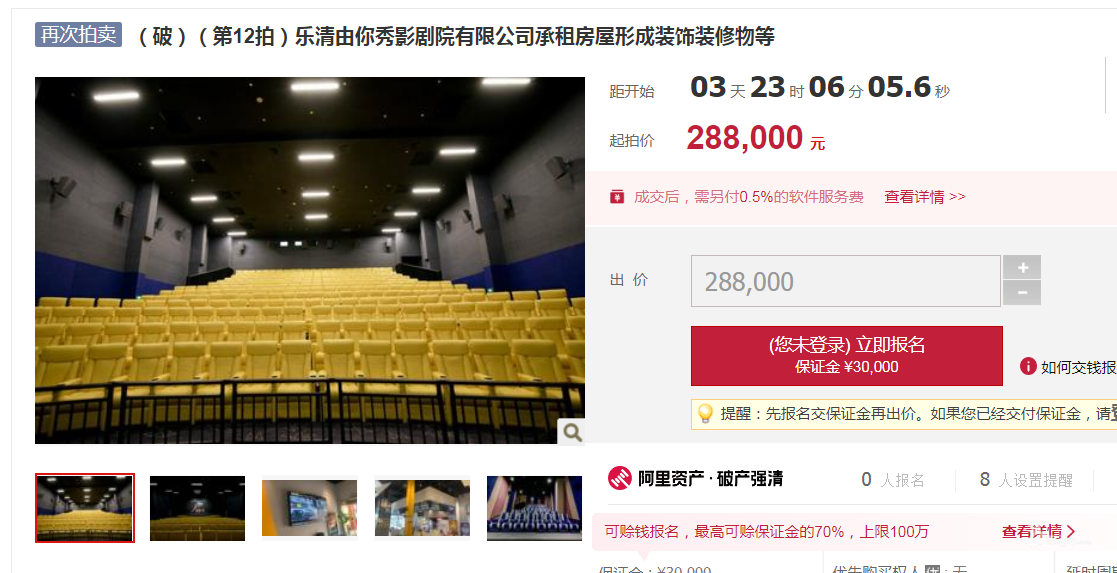Open 查看详情 link for deposit loan offer
The width and height of the screenshot is (1117, 573).
coord(1039,532)
